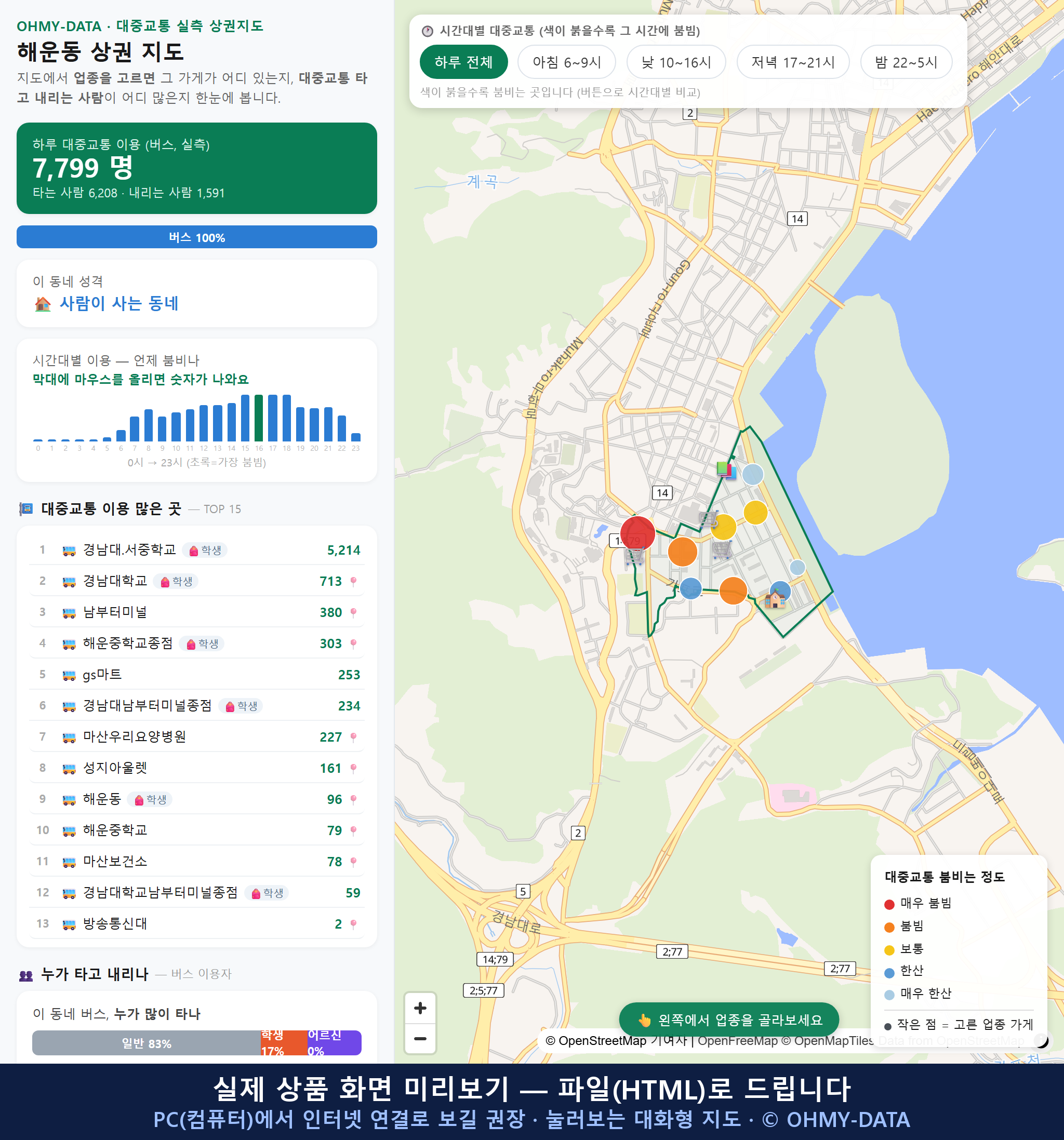The height and width of the screenshot is (1140, 1064).
Task: Click the blue circle behind the school icon
Action: pos(780,591)
